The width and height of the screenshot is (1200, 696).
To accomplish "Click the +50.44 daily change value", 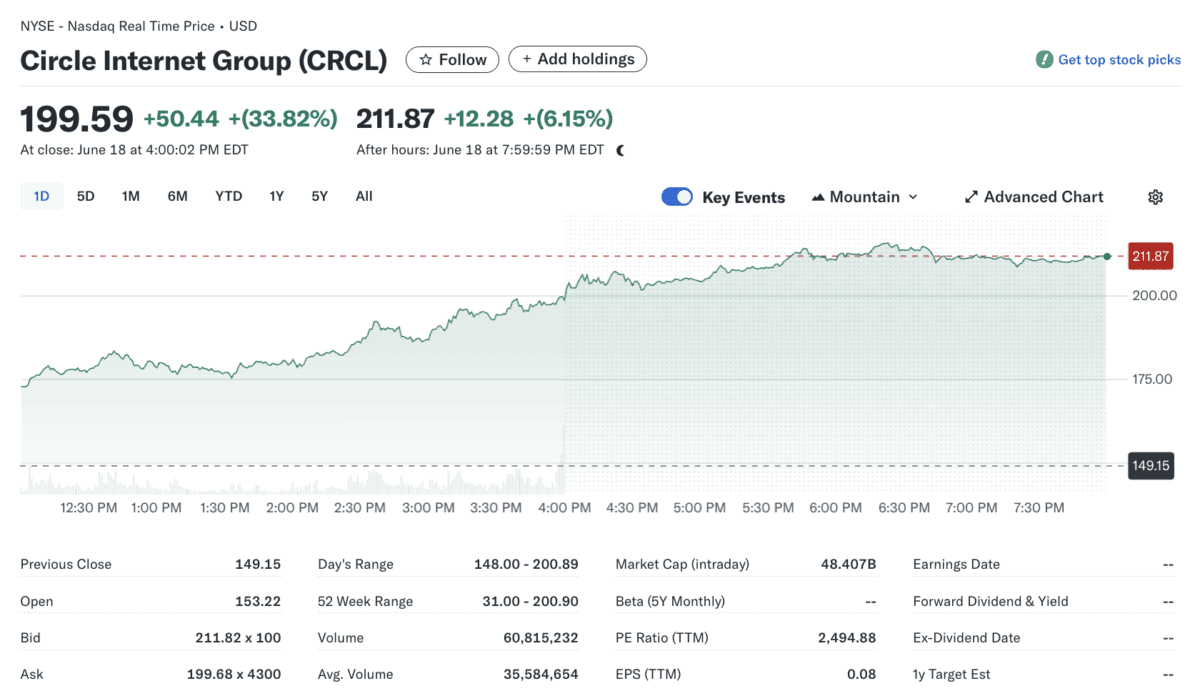I will [x=181, y=119].
